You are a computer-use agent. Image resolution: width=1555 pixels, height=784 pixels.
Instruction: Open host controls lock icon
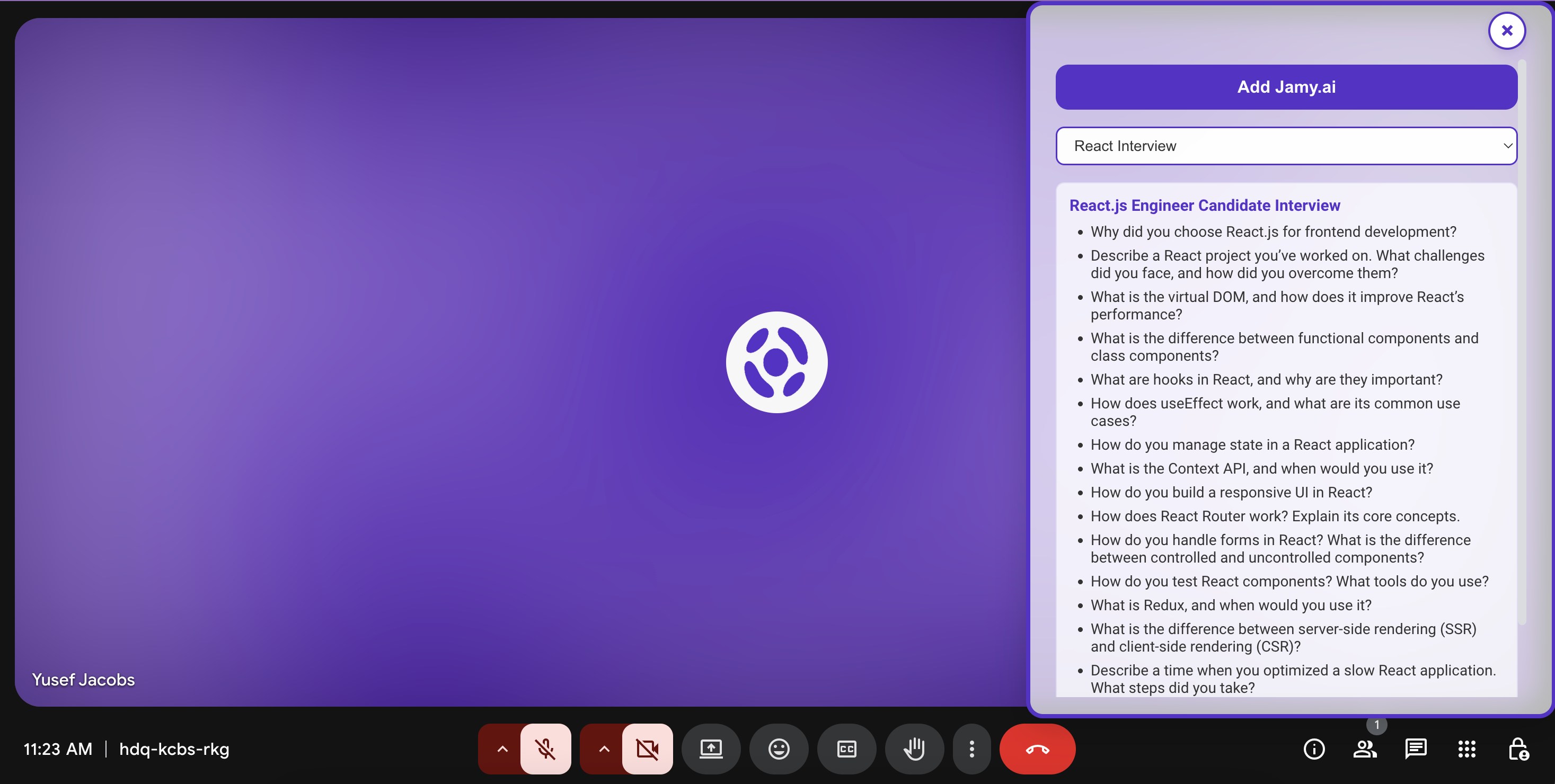[1517, 749]
